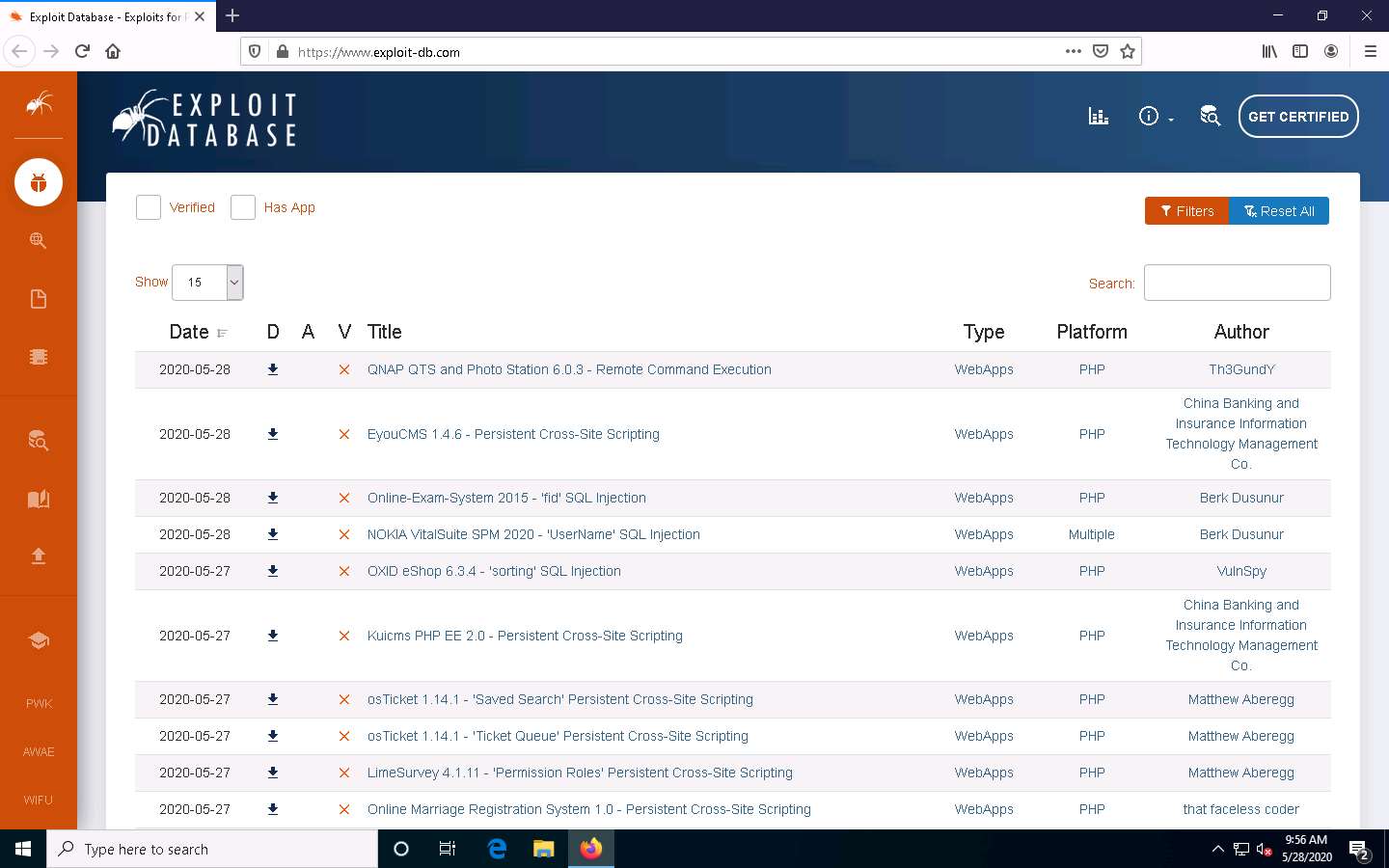
Task: Open Google Hacking Database globe-search sidebar icon
Action: point(39,240)
